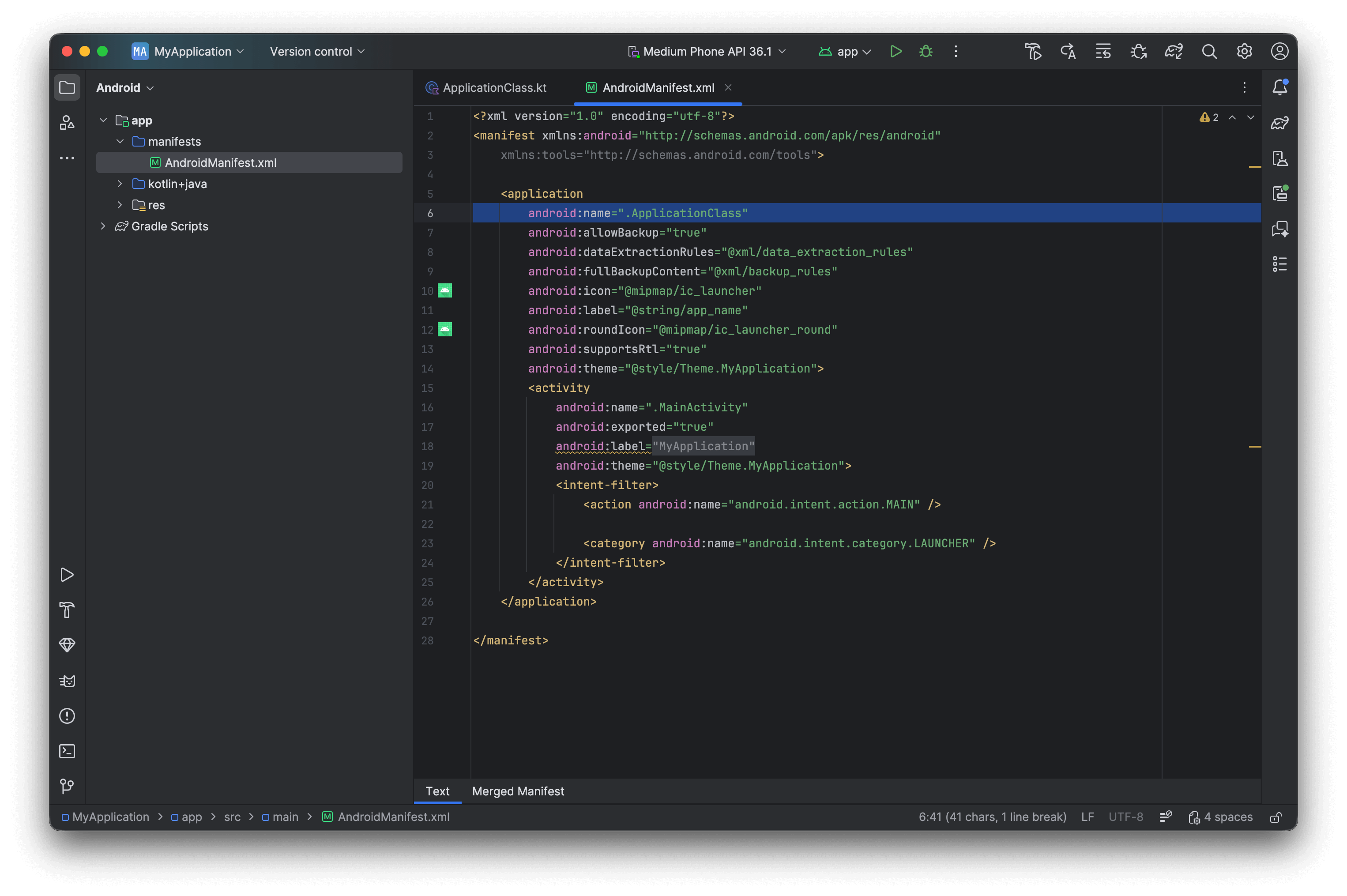Click the Search Everywhere magnifier icon
Viewport: 1347px width, 896px height.
coord(1209,52)
